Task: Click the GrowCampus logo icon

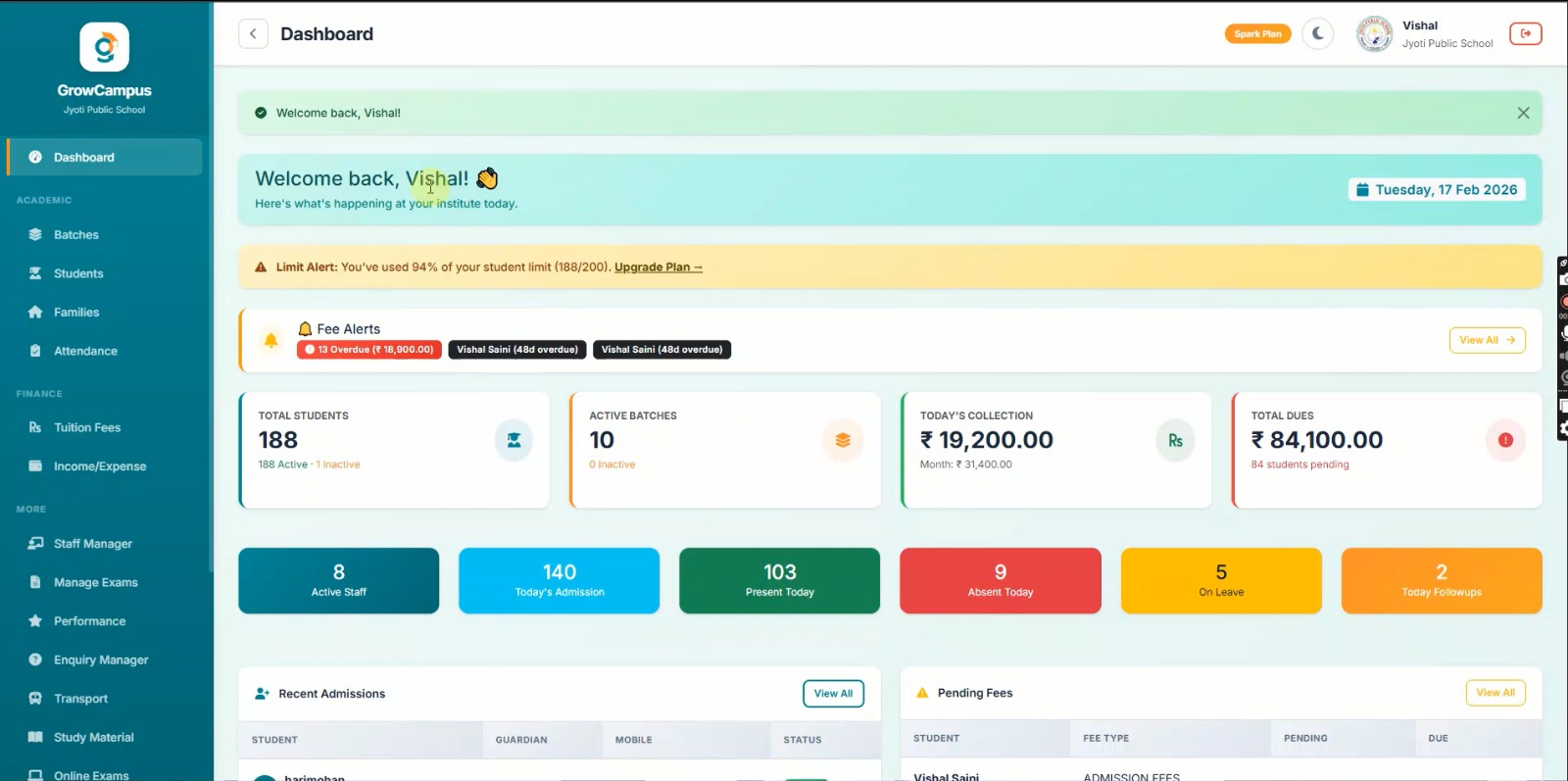Action: [x=105, y=47]
